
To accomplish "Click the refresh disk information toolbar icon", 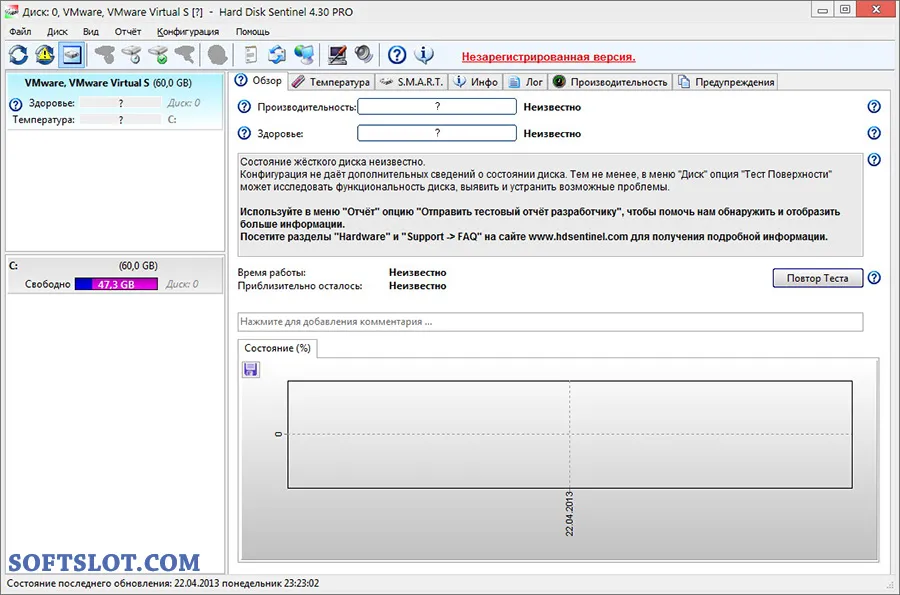I will coord(18,55).
